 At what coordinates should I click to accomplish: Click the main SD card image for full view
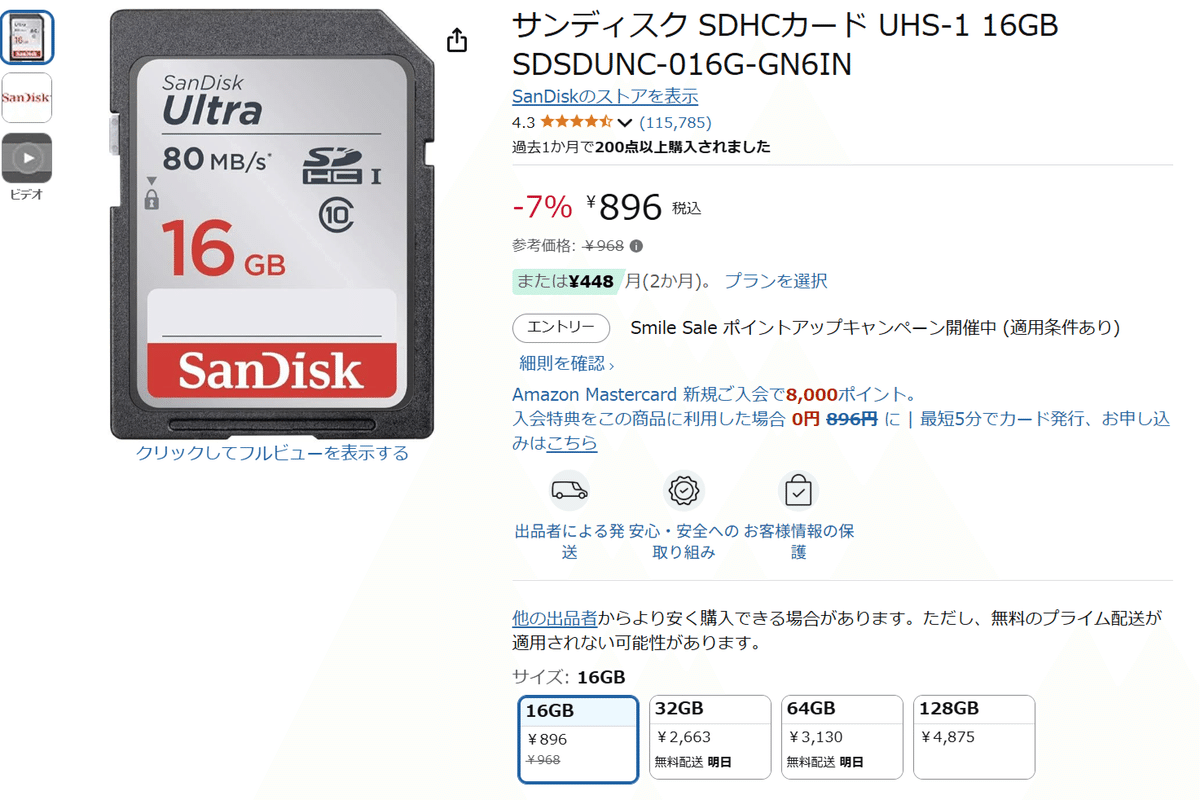tap(272, 223)
